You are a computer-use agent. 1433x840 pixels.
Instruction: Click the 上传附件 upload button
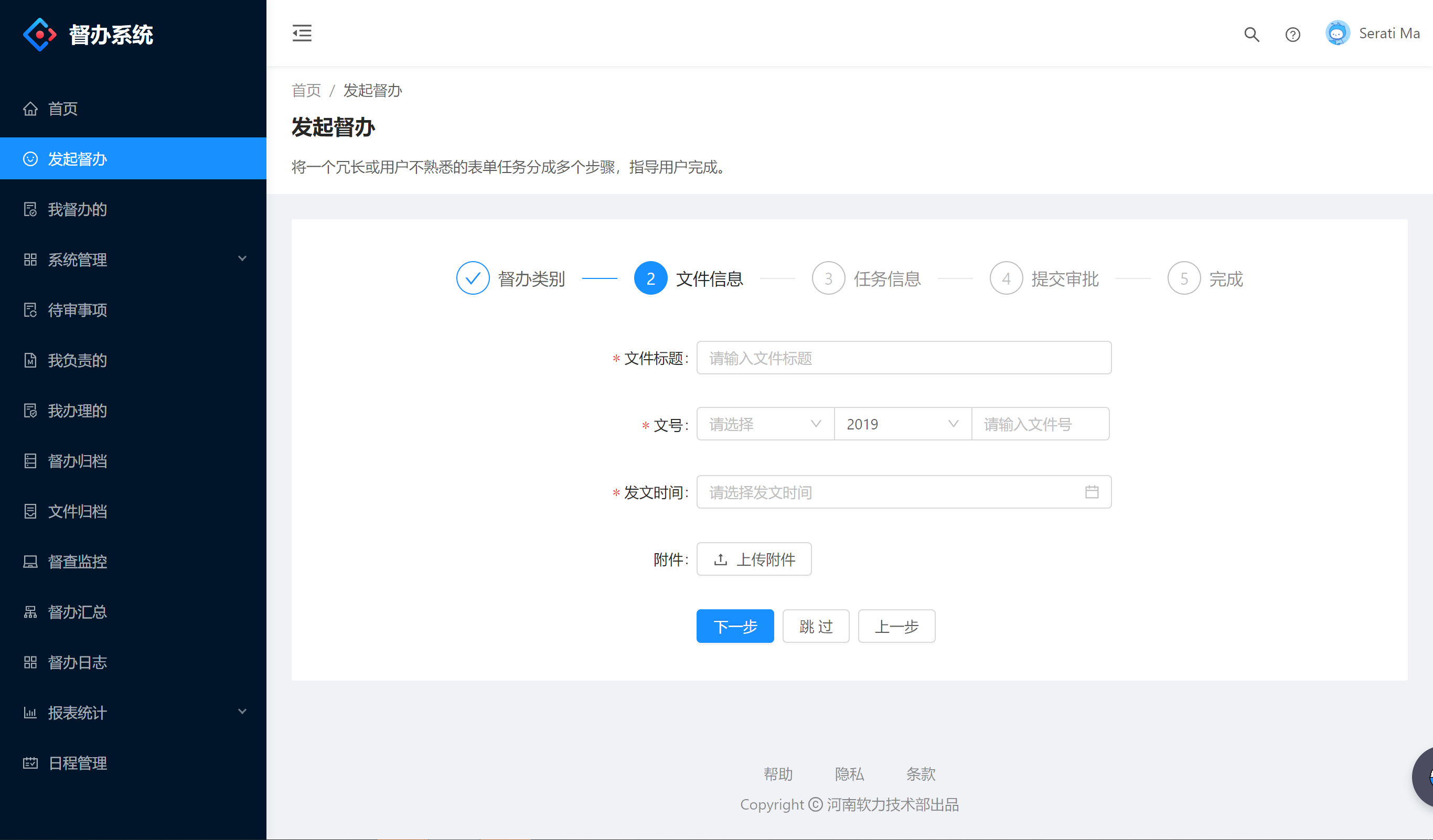(x=753, y=559)
